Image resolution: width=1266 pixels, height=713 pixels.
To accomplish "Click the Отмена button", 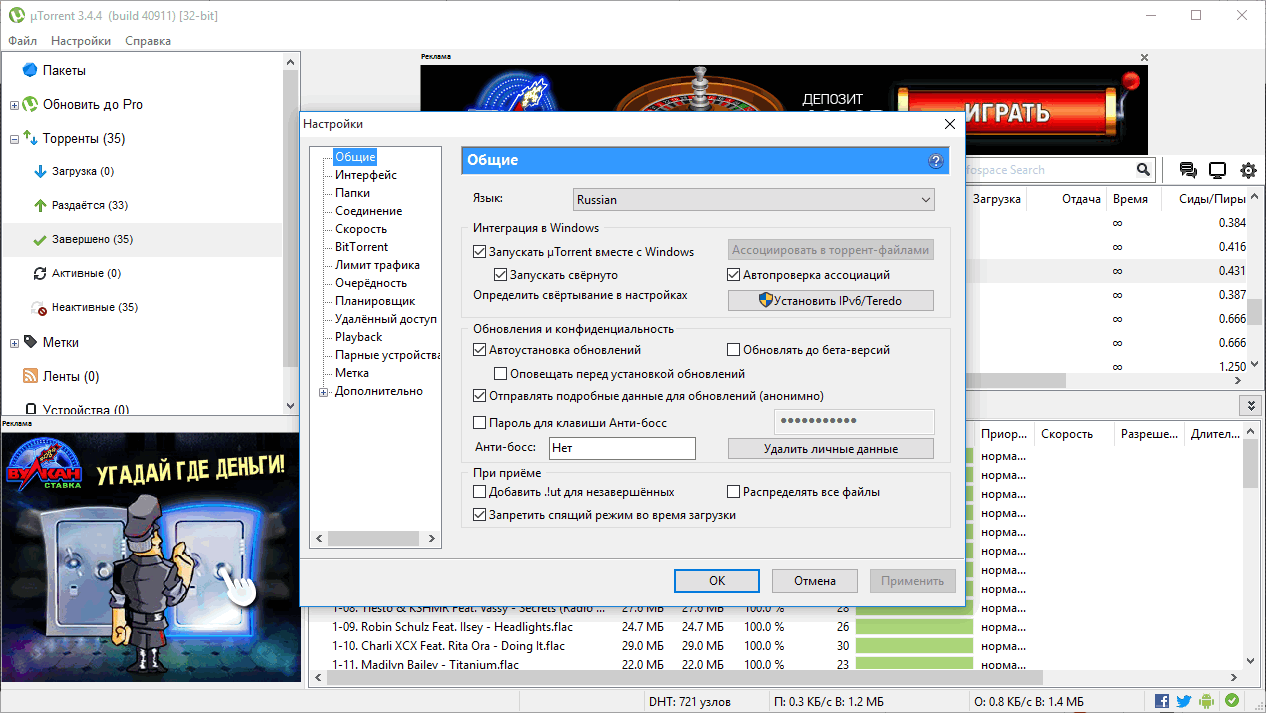I will tap(815, 580).
